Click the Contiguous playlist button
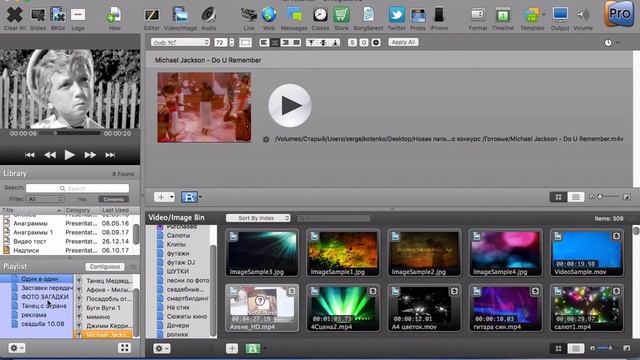The image size is (640, 360). [x=105, y=267]
